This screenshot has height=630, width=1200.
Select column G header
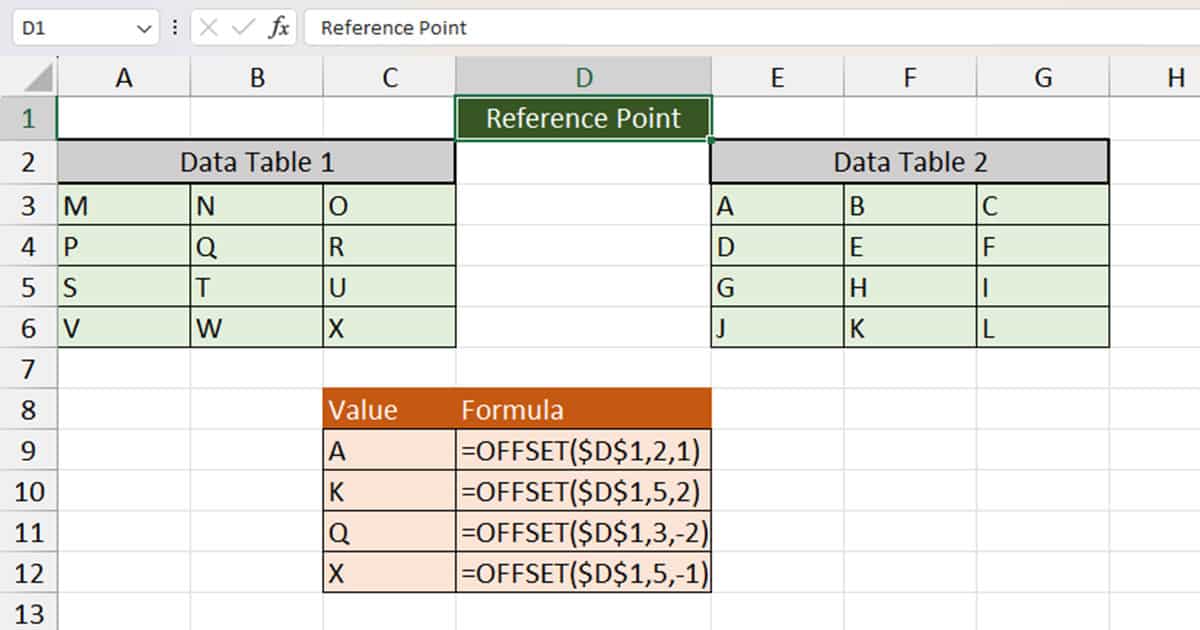tap(1043, 76)
